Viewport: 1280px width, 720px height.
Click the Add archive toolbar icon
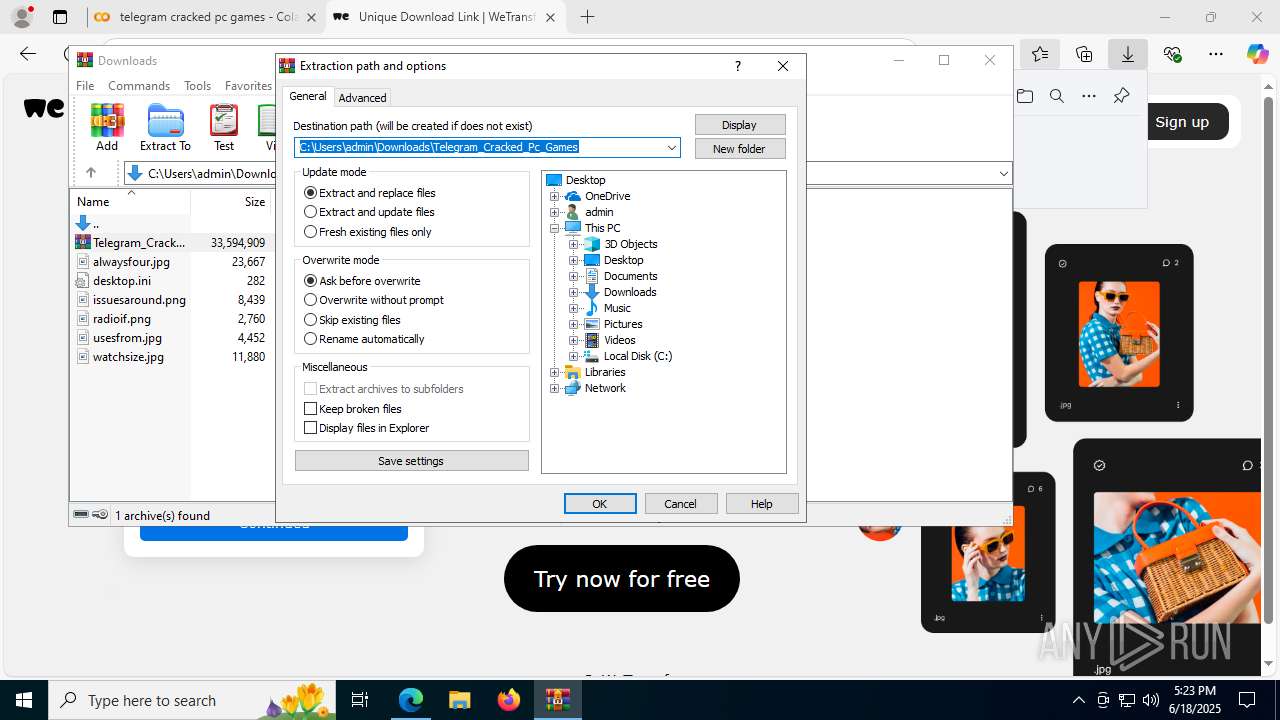tap(107, 127)
